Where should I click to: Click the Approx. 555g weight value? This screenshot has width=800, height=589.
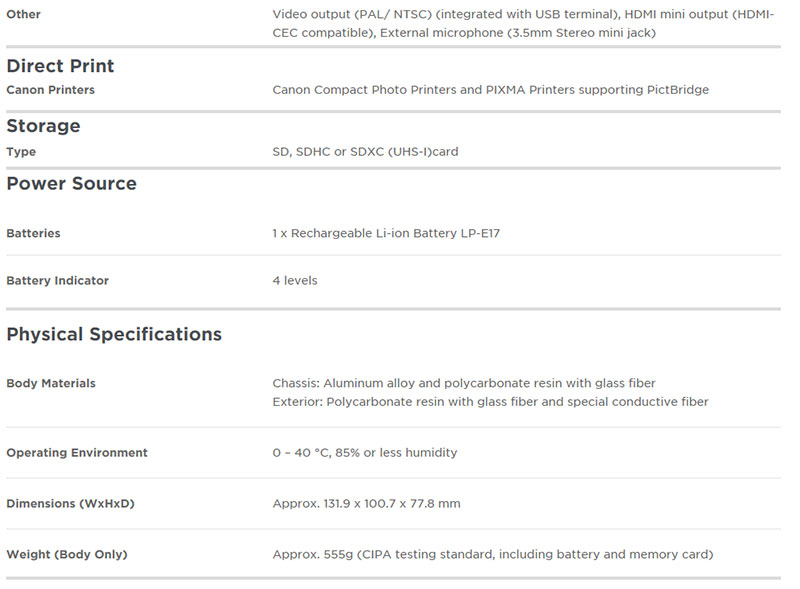pyautogui.click(x=493, y=554)
